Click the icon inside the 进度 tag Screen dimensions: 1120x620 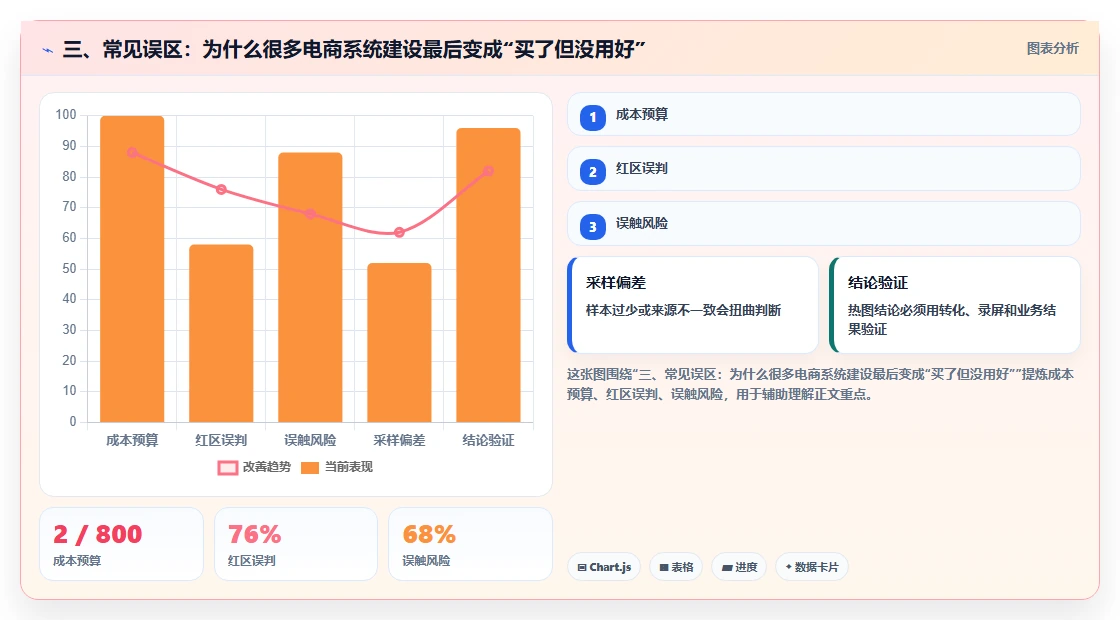click(726, 567)
